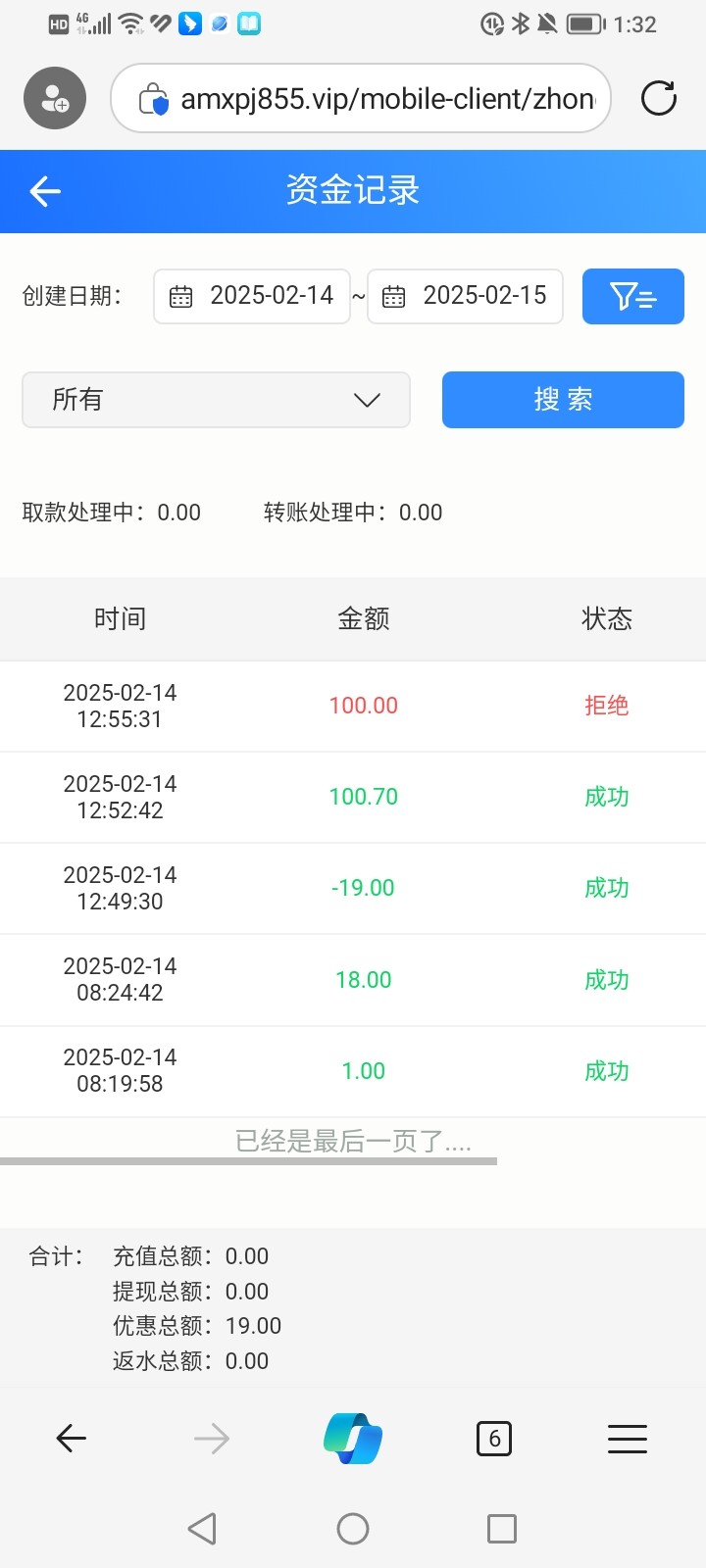
Task: Tap the address bar URL field
Action: point(387,99)
